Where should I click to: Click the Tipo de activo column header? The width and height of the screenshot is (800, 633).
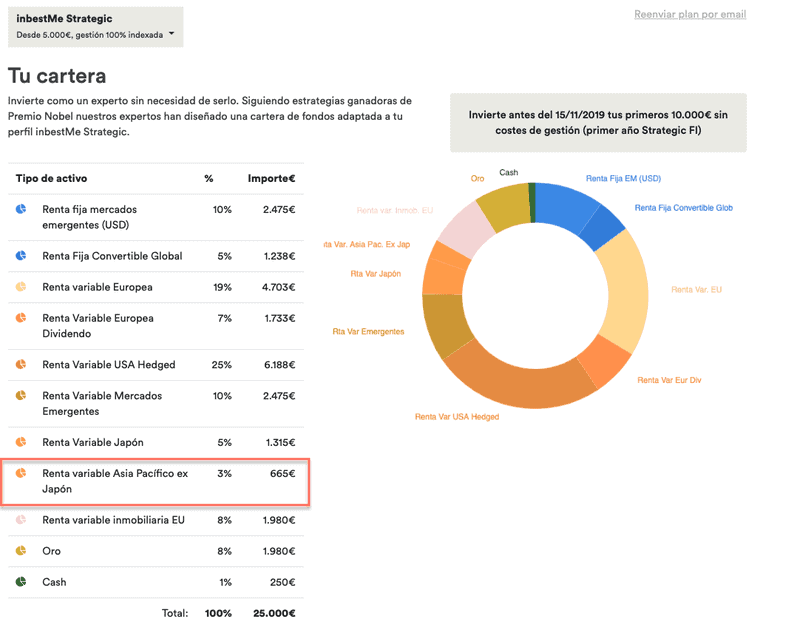point(52,179)
